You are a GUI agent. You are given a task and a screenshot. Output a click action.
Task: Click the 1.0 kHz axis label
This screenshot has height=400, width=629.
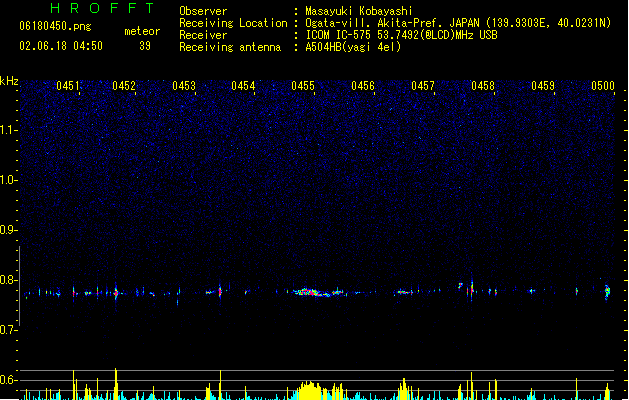[9, 180]
